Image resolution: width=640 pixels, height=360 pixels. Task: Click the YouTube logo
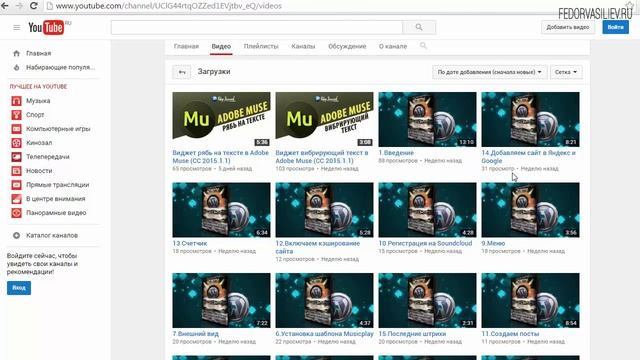(46, 27)
